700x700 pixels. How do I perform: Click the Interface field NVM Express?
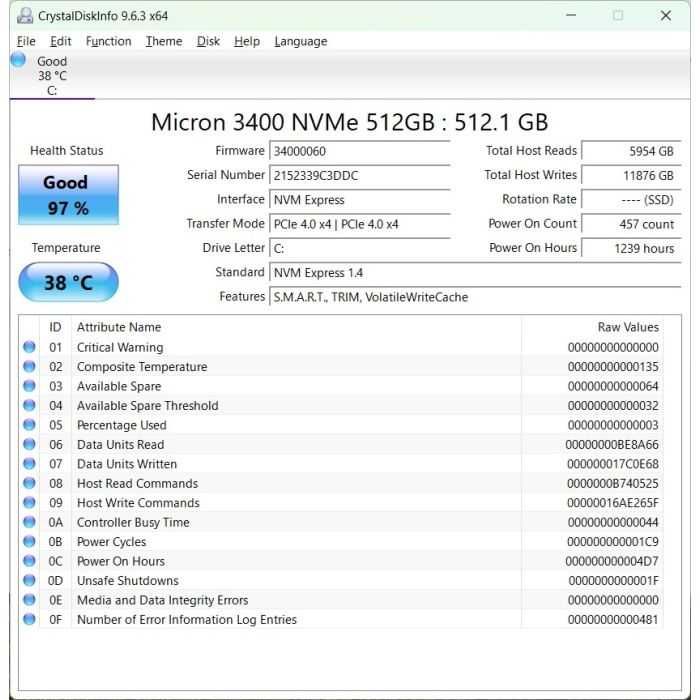click(360, 200)
